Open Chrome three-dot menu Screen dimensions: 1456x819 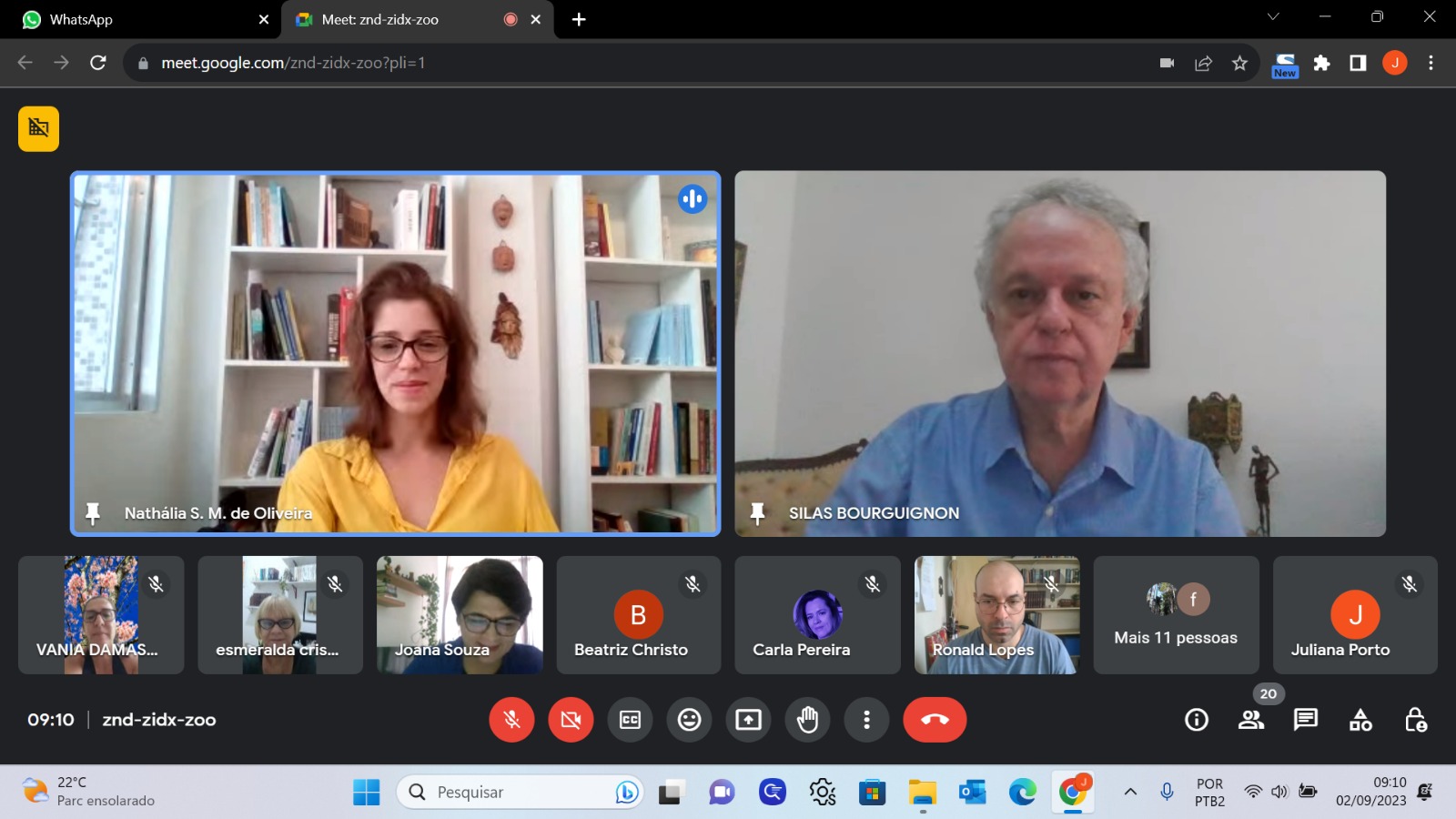click(x=1431, y=63)
